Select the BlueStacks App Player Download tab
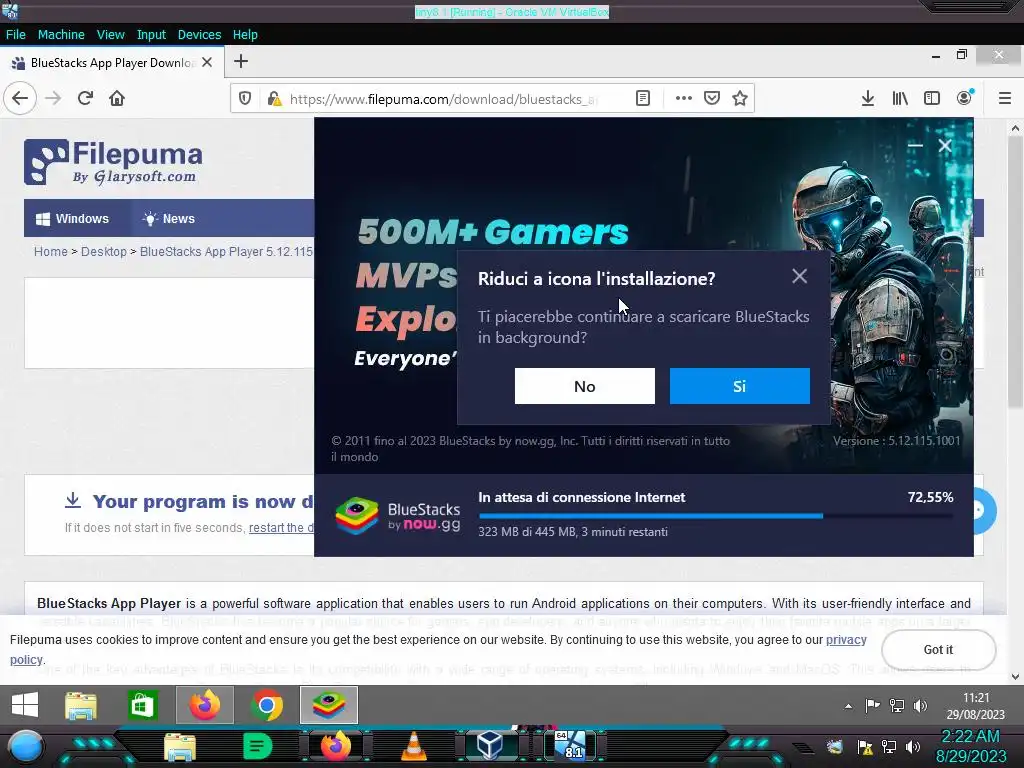Viewport: 1024px width, 768px height. [x=112, y=63]
